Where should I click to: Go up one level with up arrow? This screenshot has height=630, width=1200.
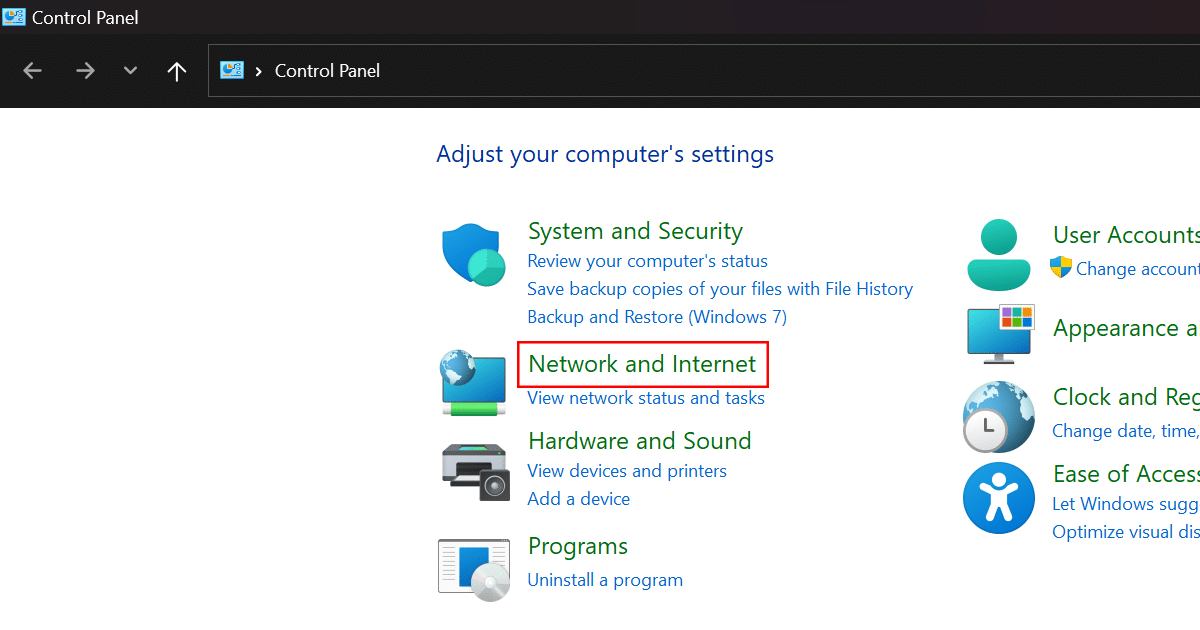[x=177, y=71]
